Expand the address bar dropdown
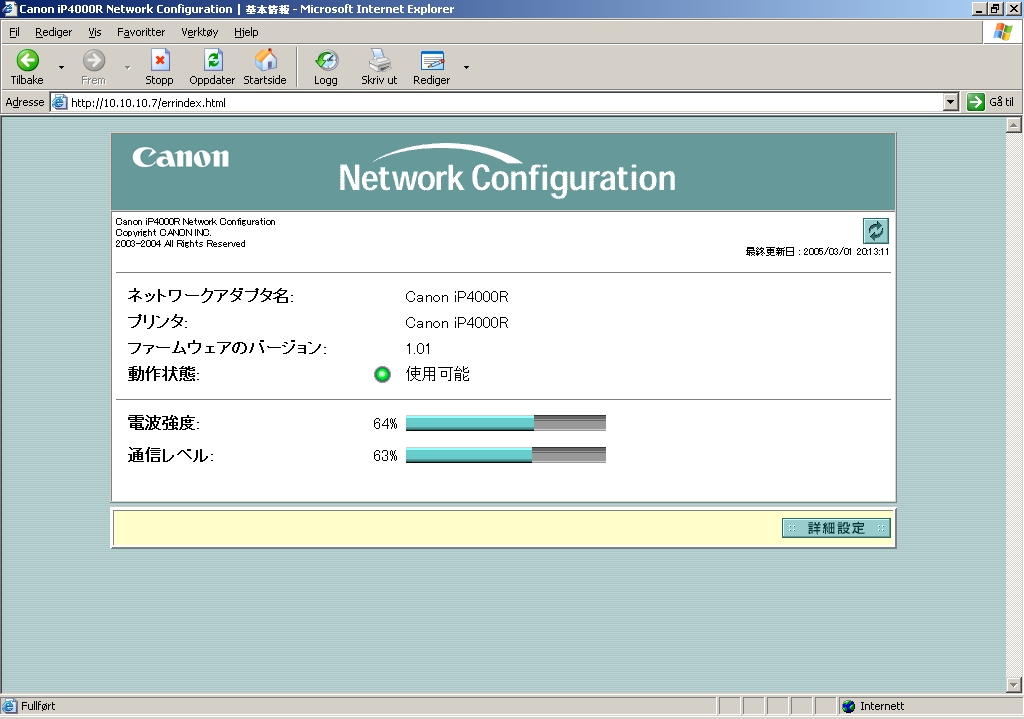 coord(951,103)
